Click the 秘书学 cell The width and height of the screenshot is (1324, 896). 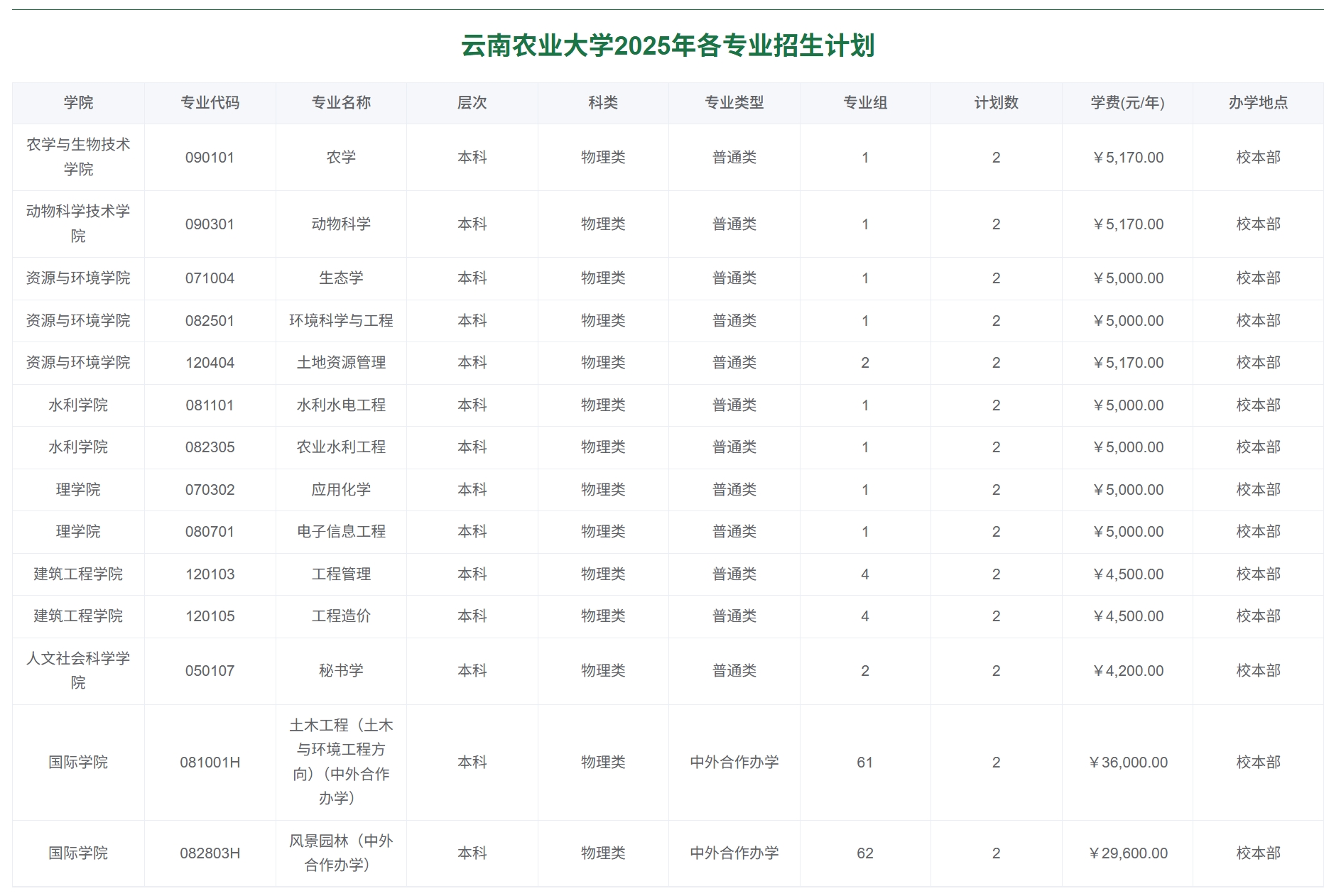[x=341, y=671]
